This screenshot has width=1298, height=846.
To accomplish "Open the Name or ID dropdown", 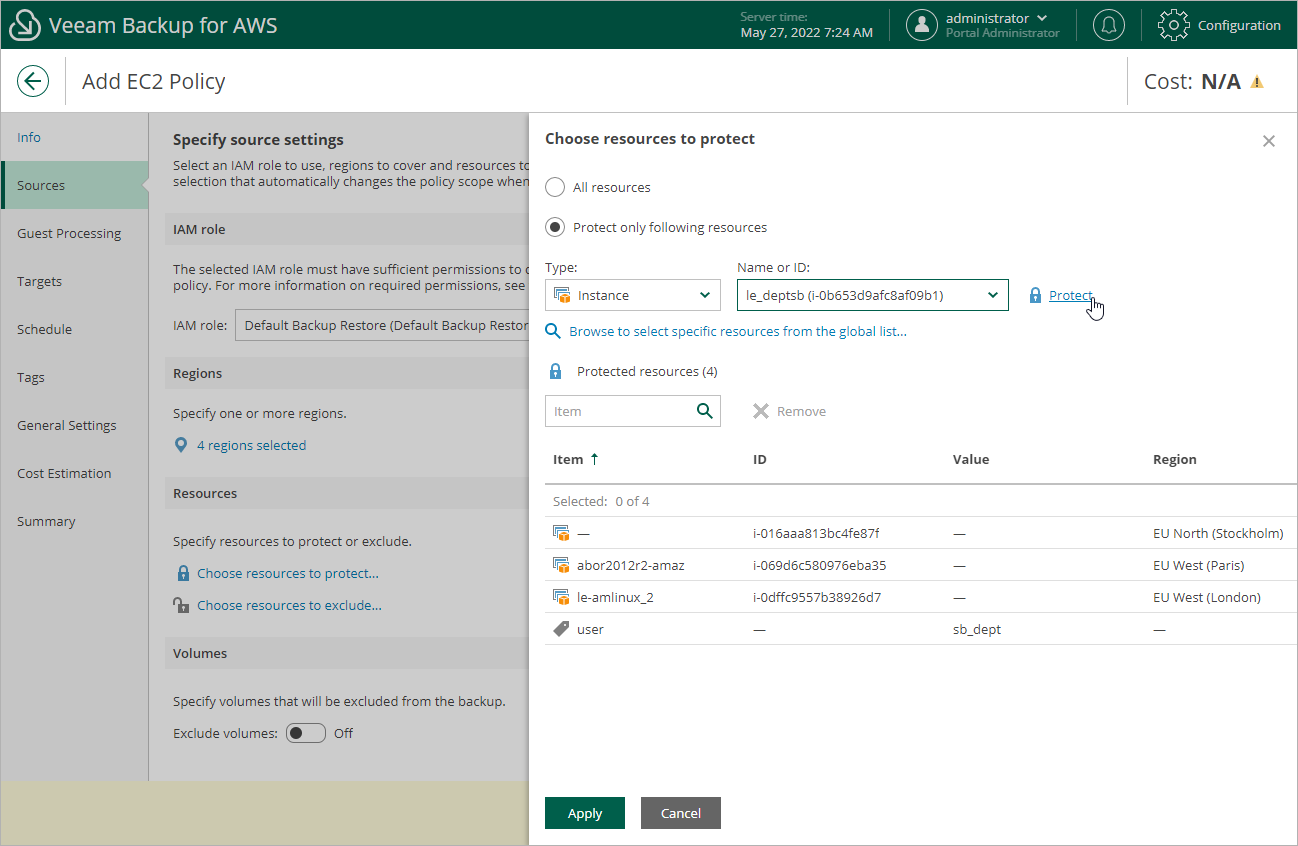I will (871, 295).
